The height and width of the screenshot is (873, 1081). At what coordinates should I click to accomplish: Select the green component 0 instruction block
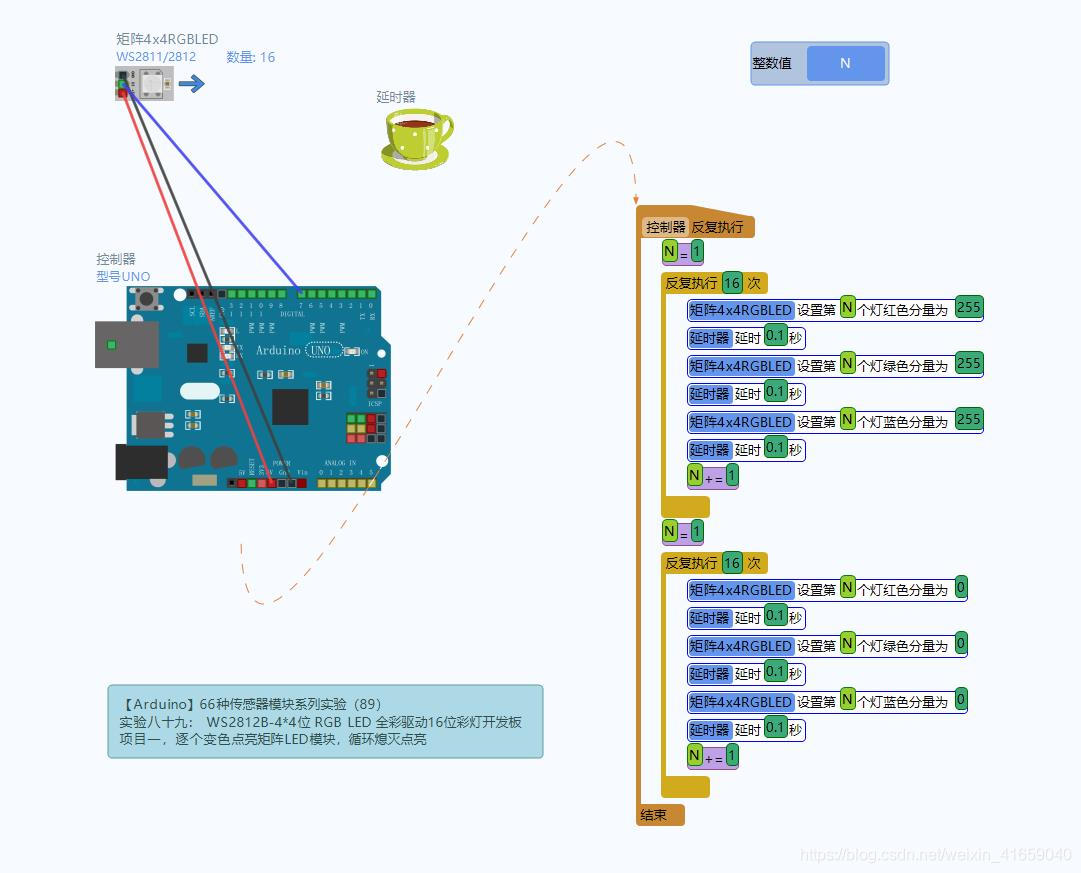[x=827, y=645]
